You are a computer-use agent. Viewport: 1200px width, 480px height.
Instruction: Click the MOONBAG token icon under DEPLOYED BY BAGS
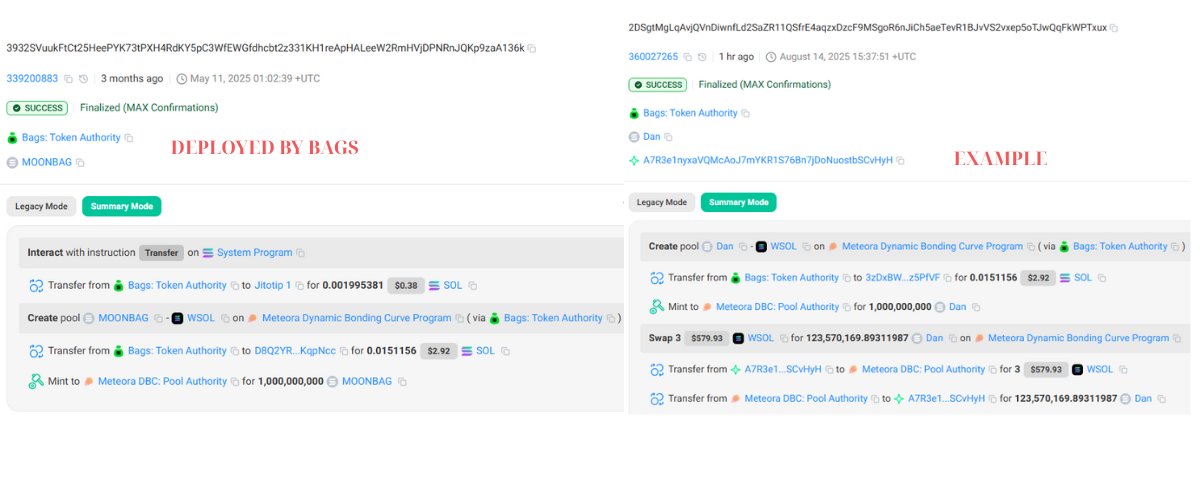click(13, 162)
